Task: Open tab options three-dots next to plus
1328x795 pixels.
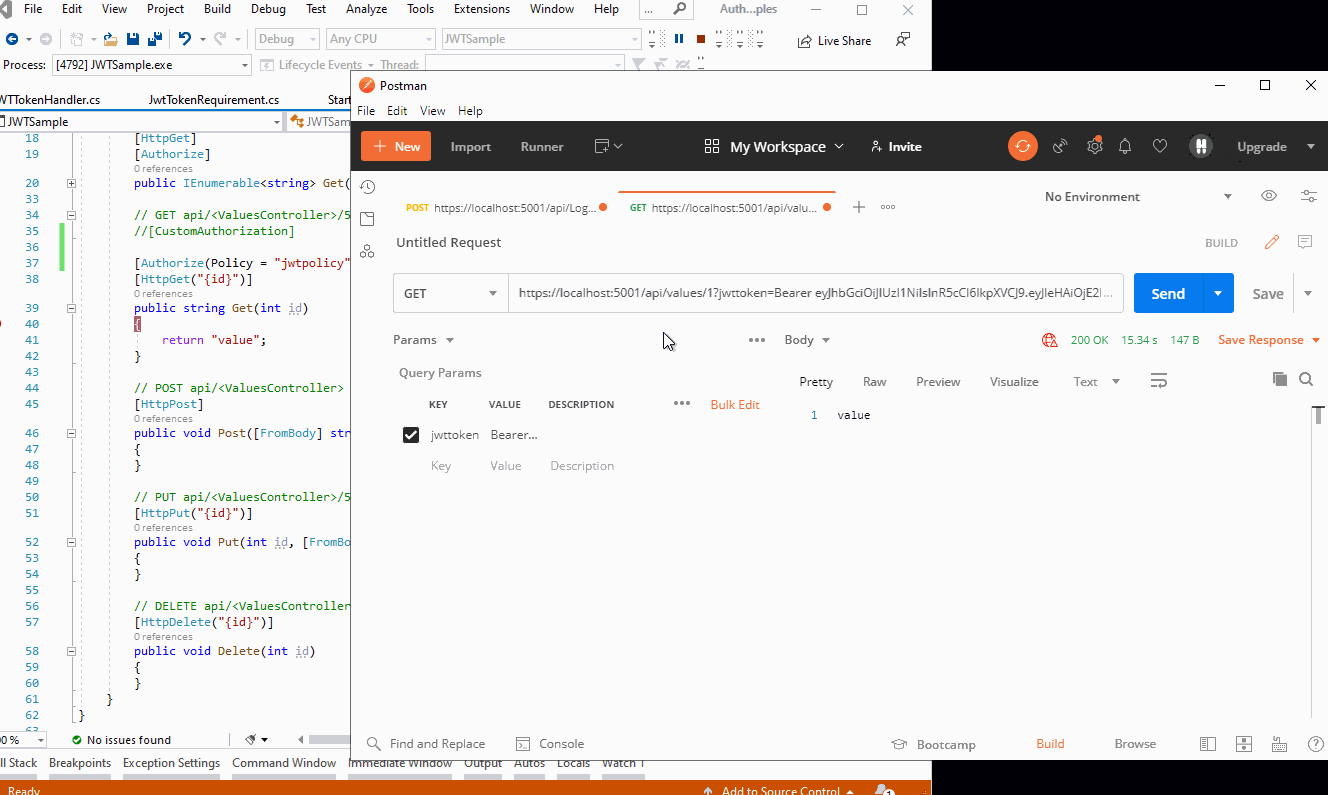Action: tap(888, 207)
